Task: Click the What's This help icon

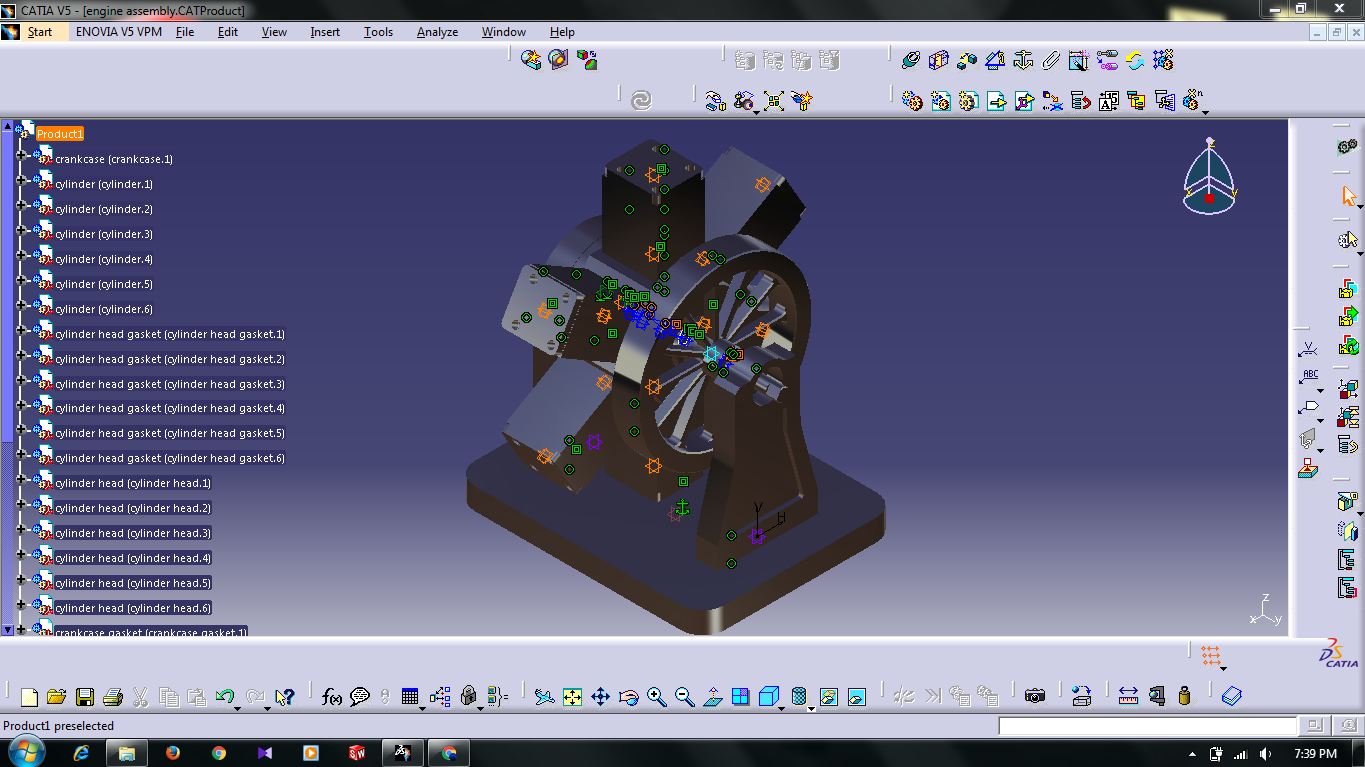Action: tap(284, 697)
